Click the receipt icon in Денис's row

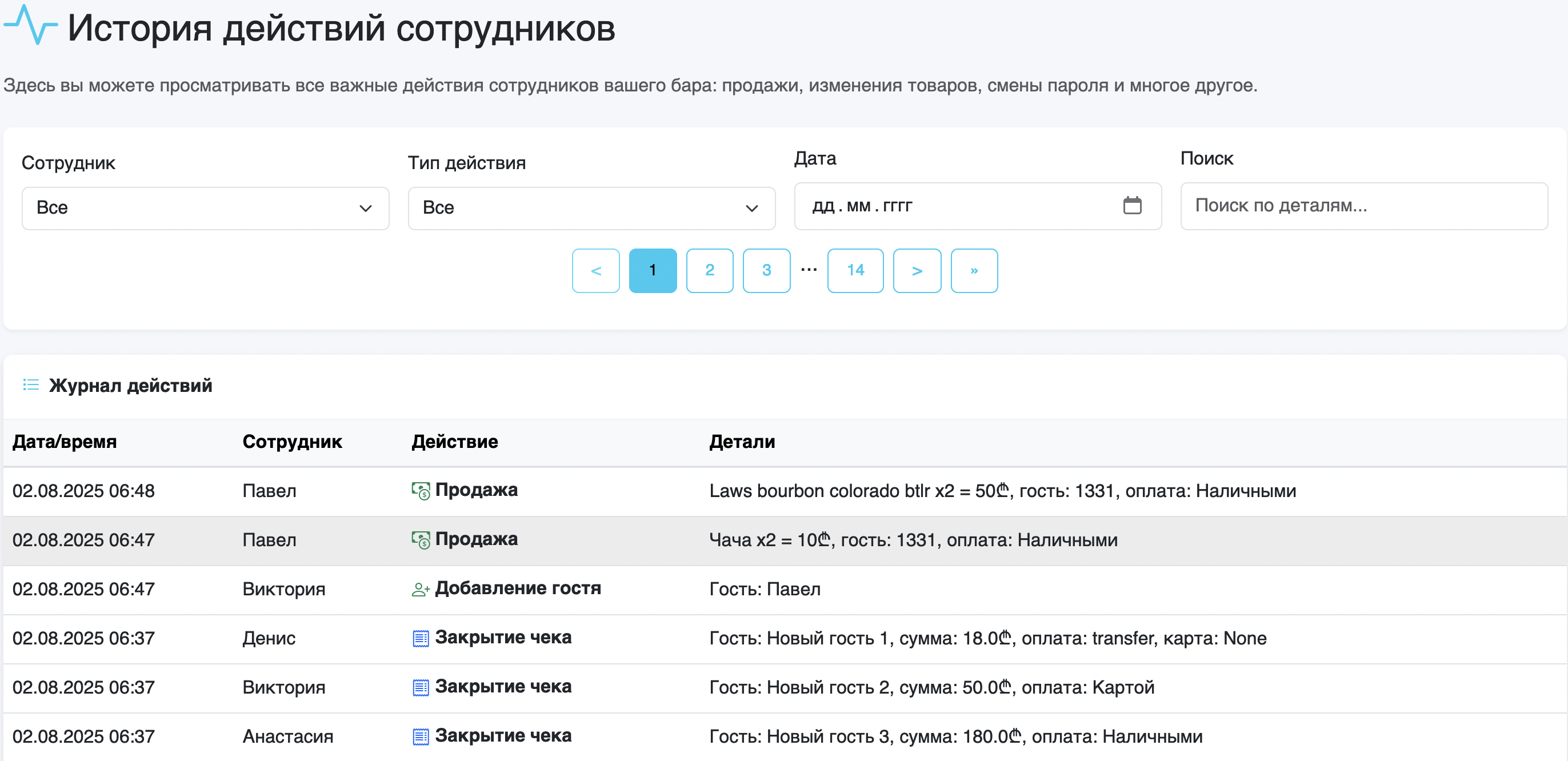click(420, 638)
